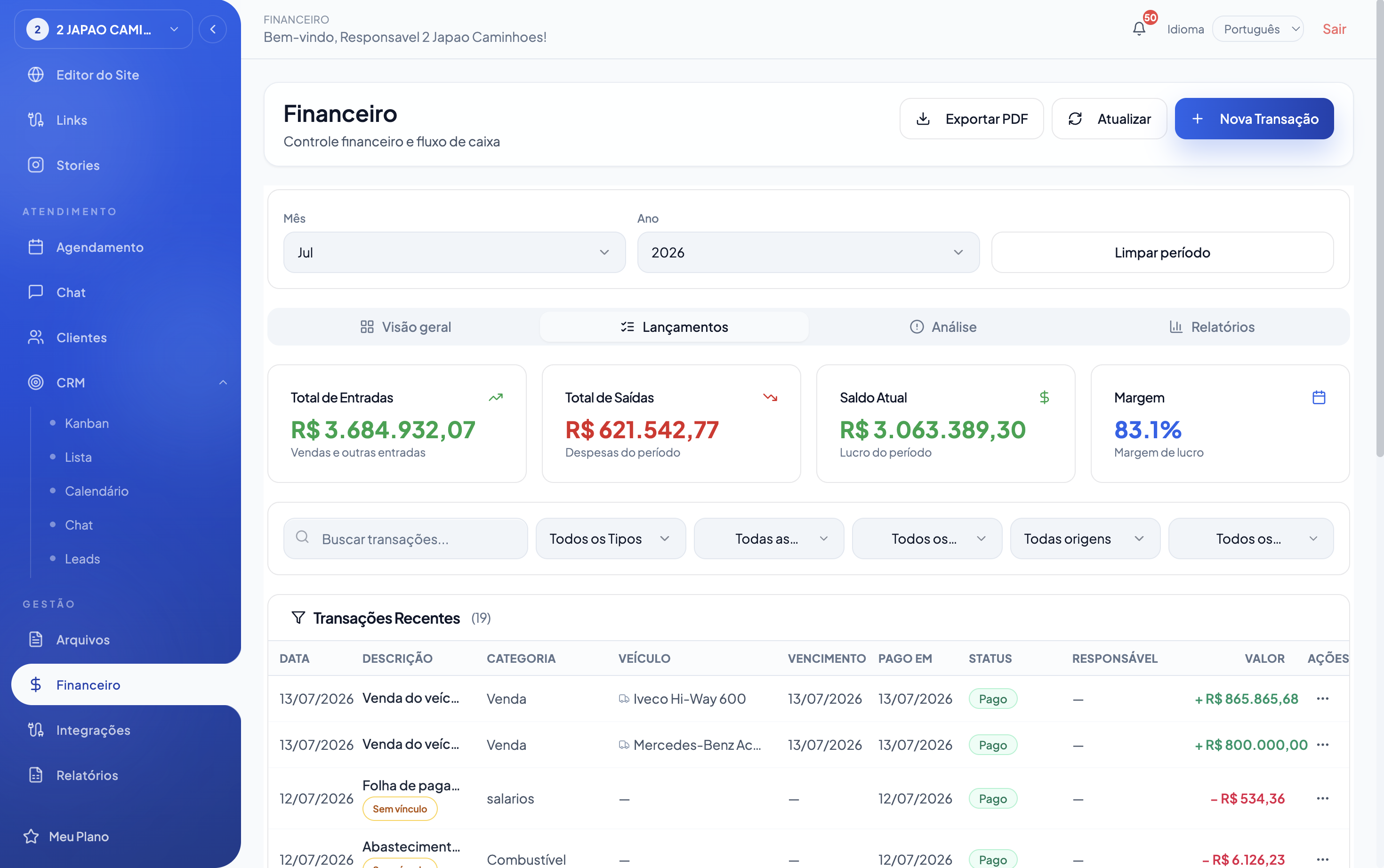Open the Ano dropdown showing 2026
The image size is (1384, 868).
coord(808,253)
